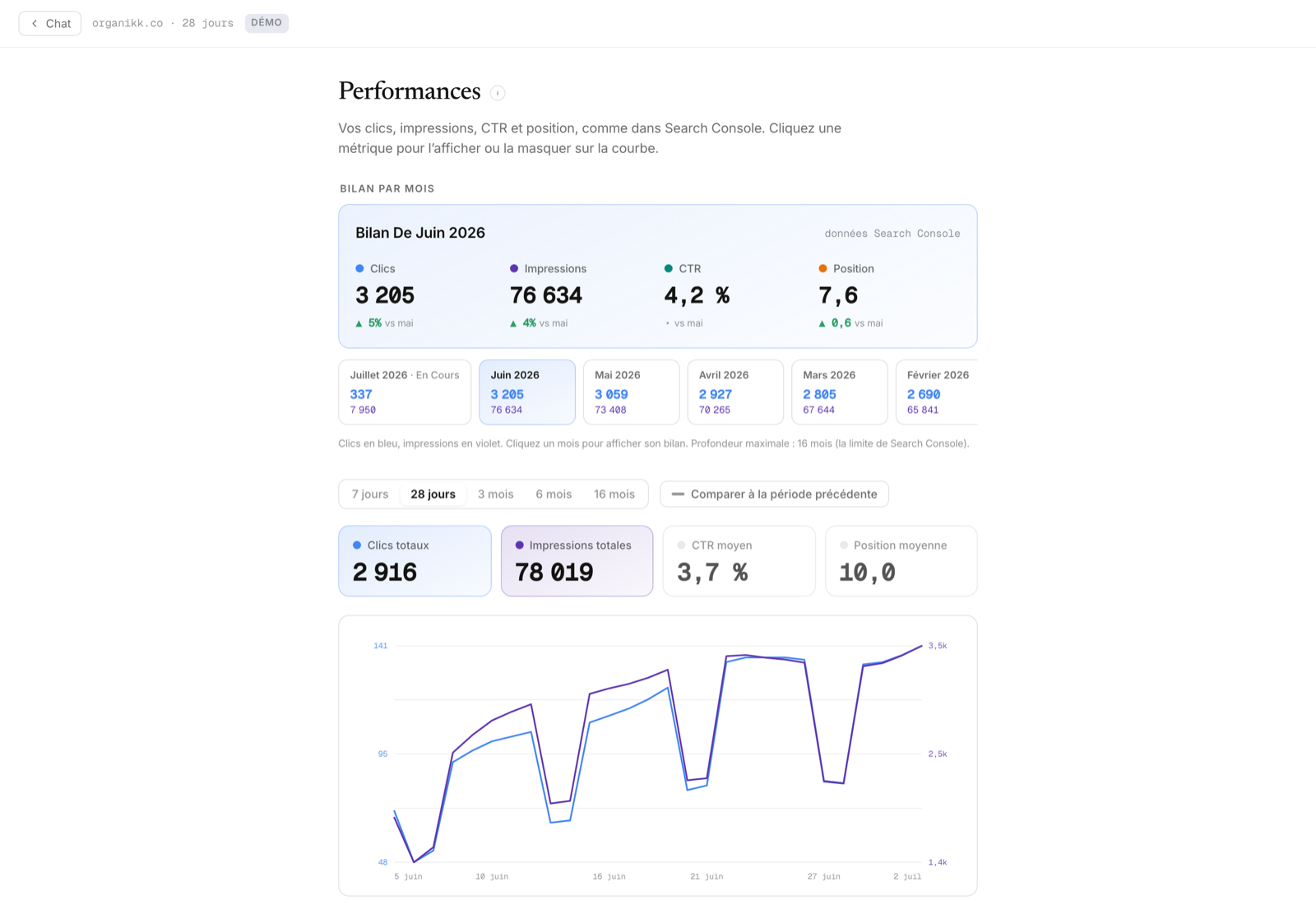Toggle Comparer à la période précédente

click(774, 494)
